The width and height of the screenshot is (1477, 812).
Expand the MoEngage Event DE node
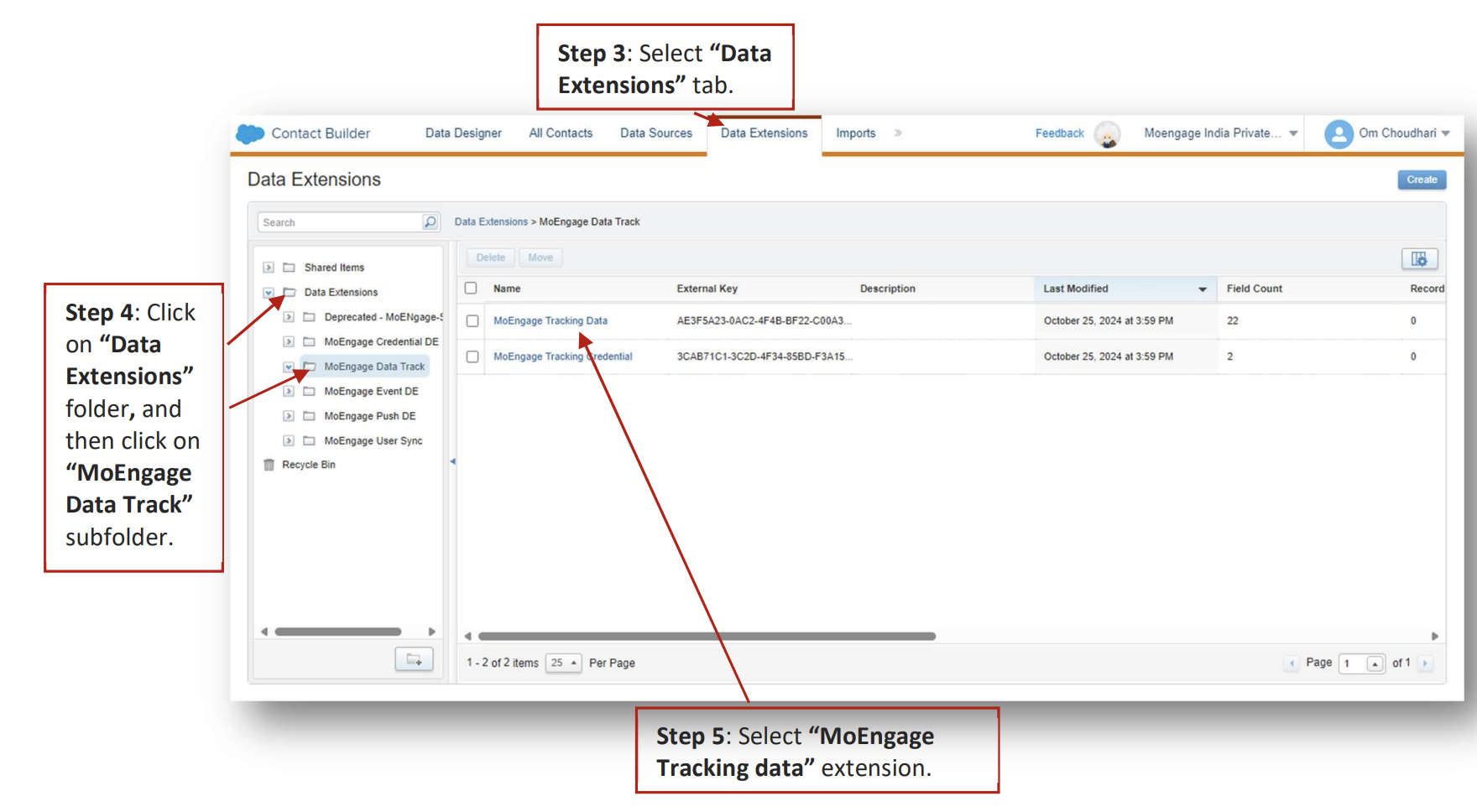(x=289, y=392)
